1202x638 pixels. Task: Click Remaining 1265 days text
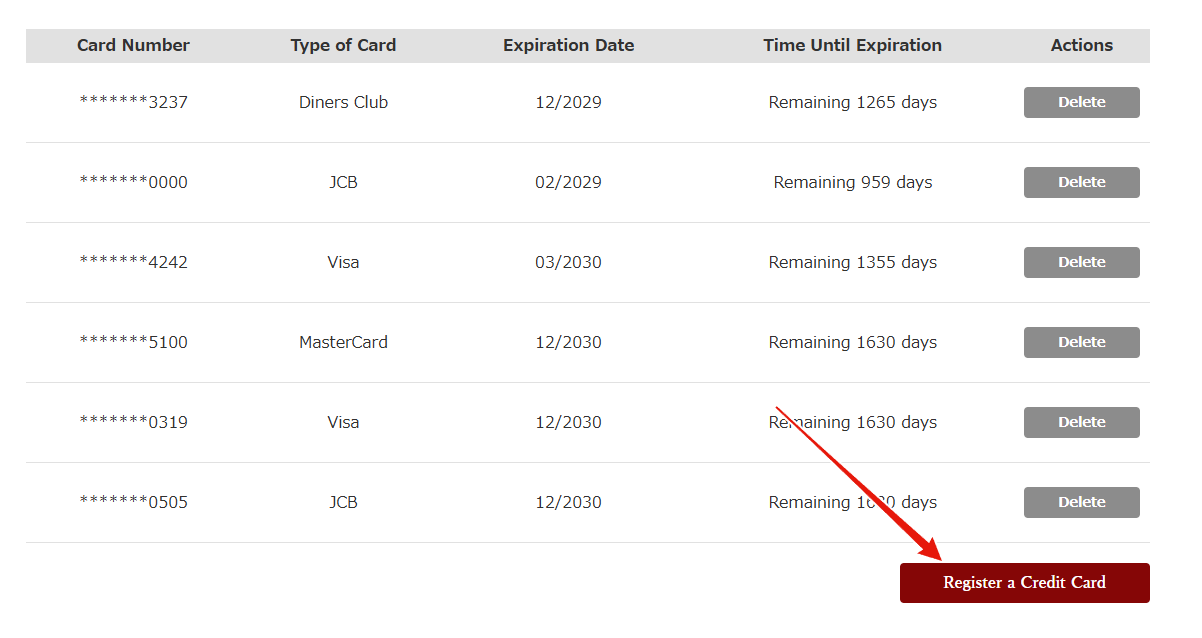click(x=852, y=102)
